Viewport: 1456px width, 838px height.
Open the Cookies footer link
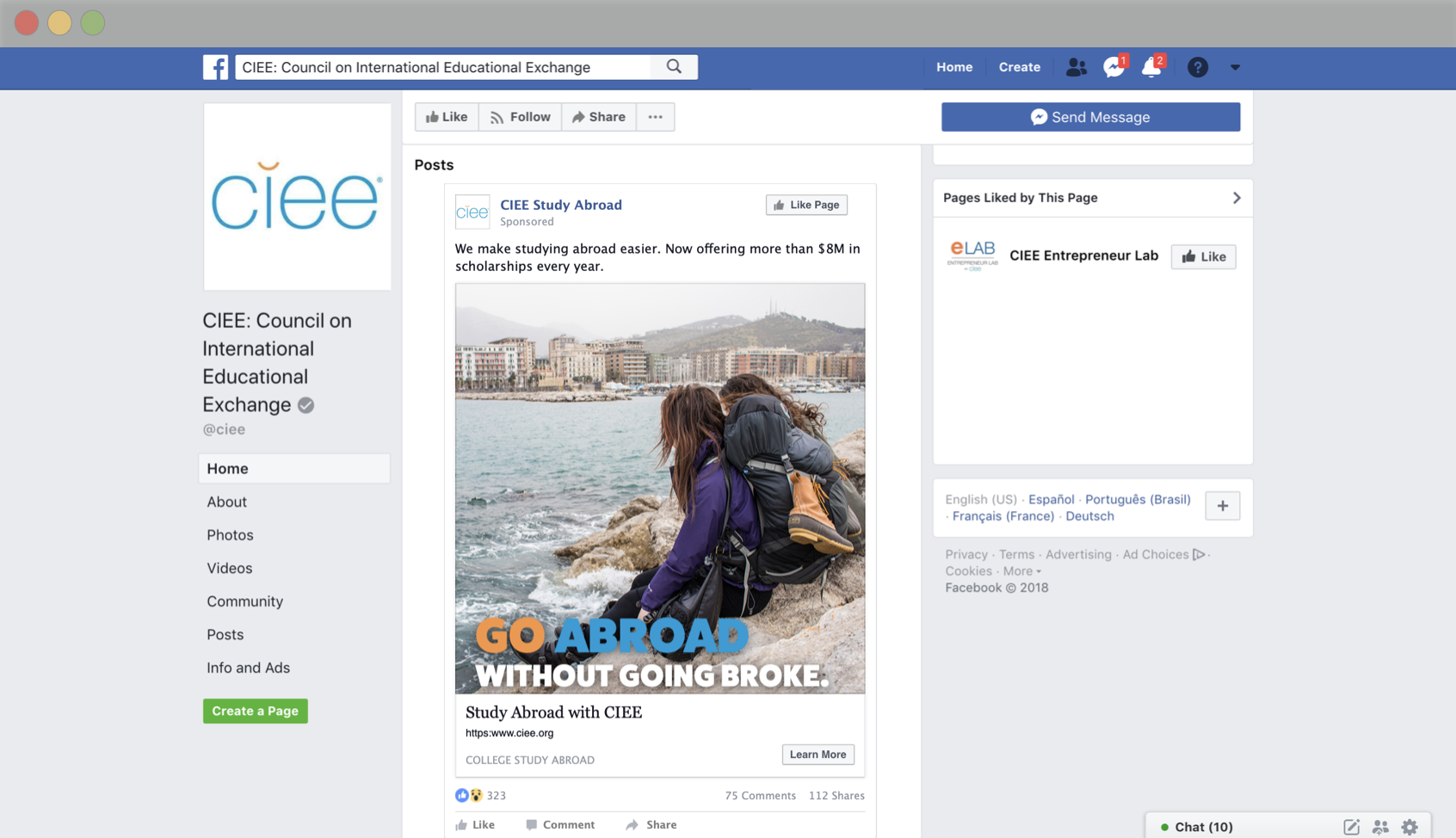coord(968,571)
